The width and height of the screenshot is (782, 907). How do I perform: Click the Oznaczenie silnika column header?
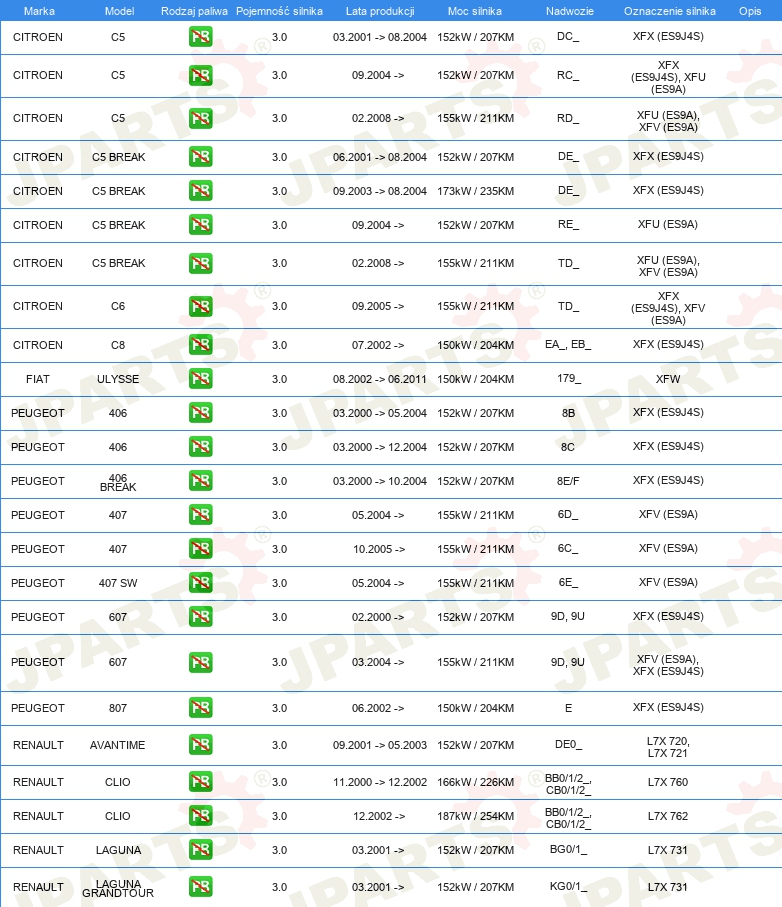[x=670, y=11]
